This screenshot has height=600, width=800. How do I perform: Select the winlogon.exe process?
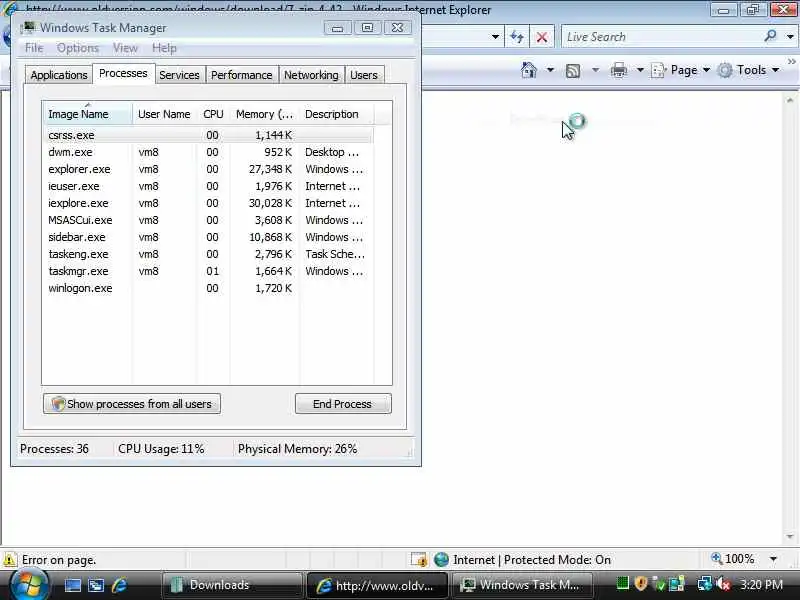tap(208, 288)
